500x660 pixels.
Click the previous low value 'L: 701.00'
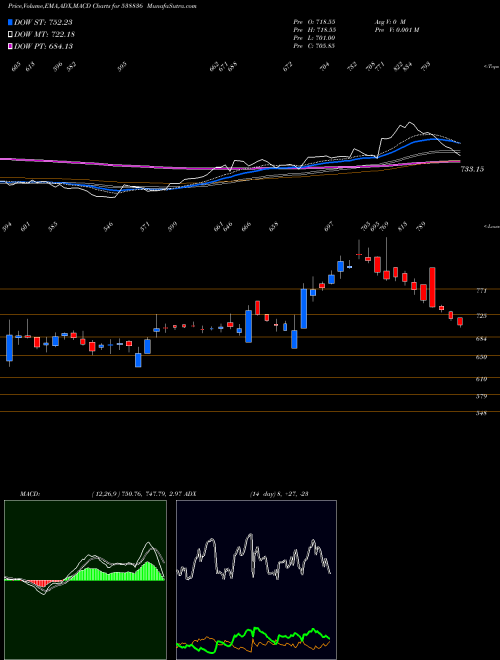tap(320, 38)
